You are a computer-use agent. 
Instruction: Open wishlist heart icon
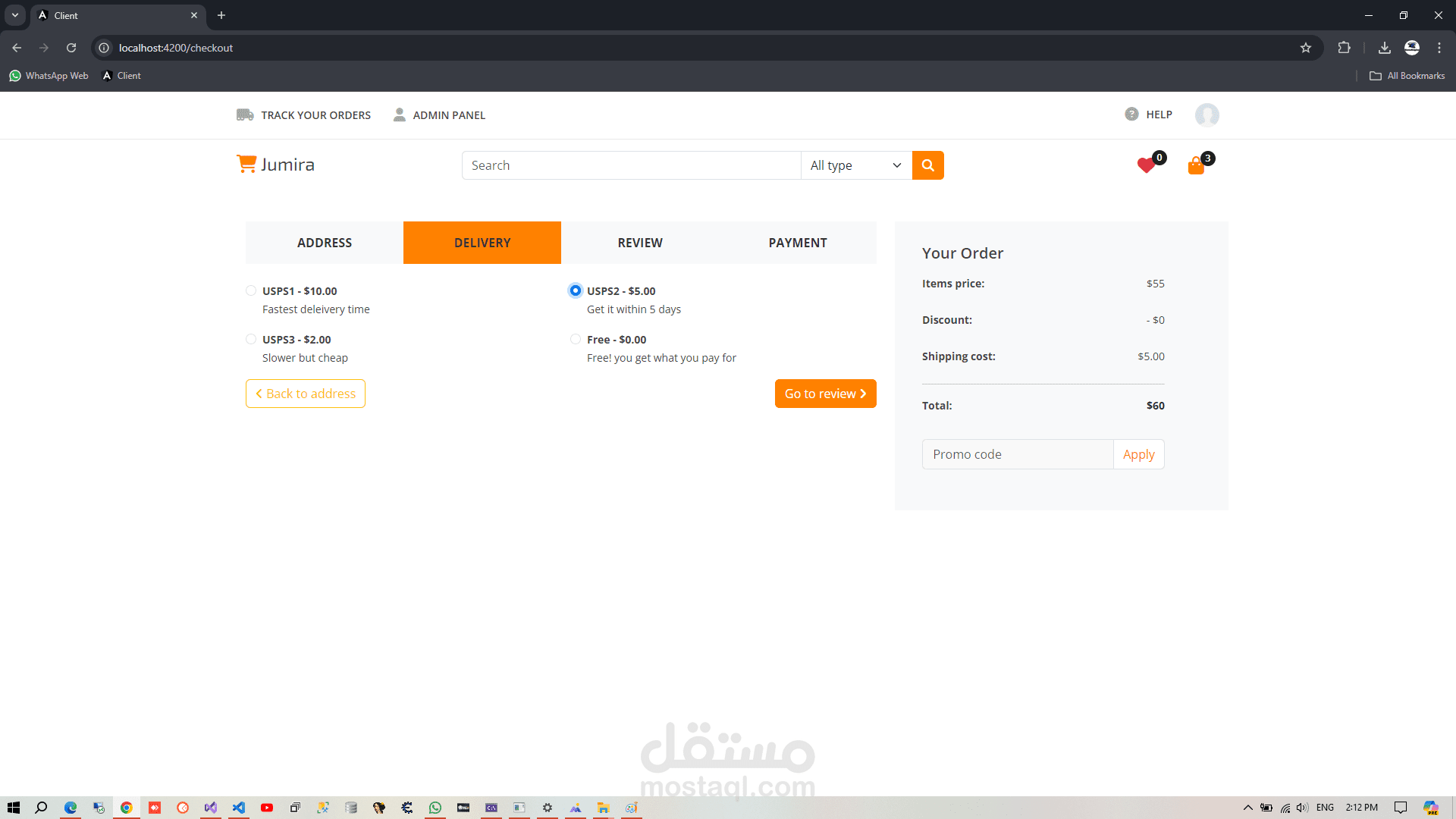(x=1146, y=165)
